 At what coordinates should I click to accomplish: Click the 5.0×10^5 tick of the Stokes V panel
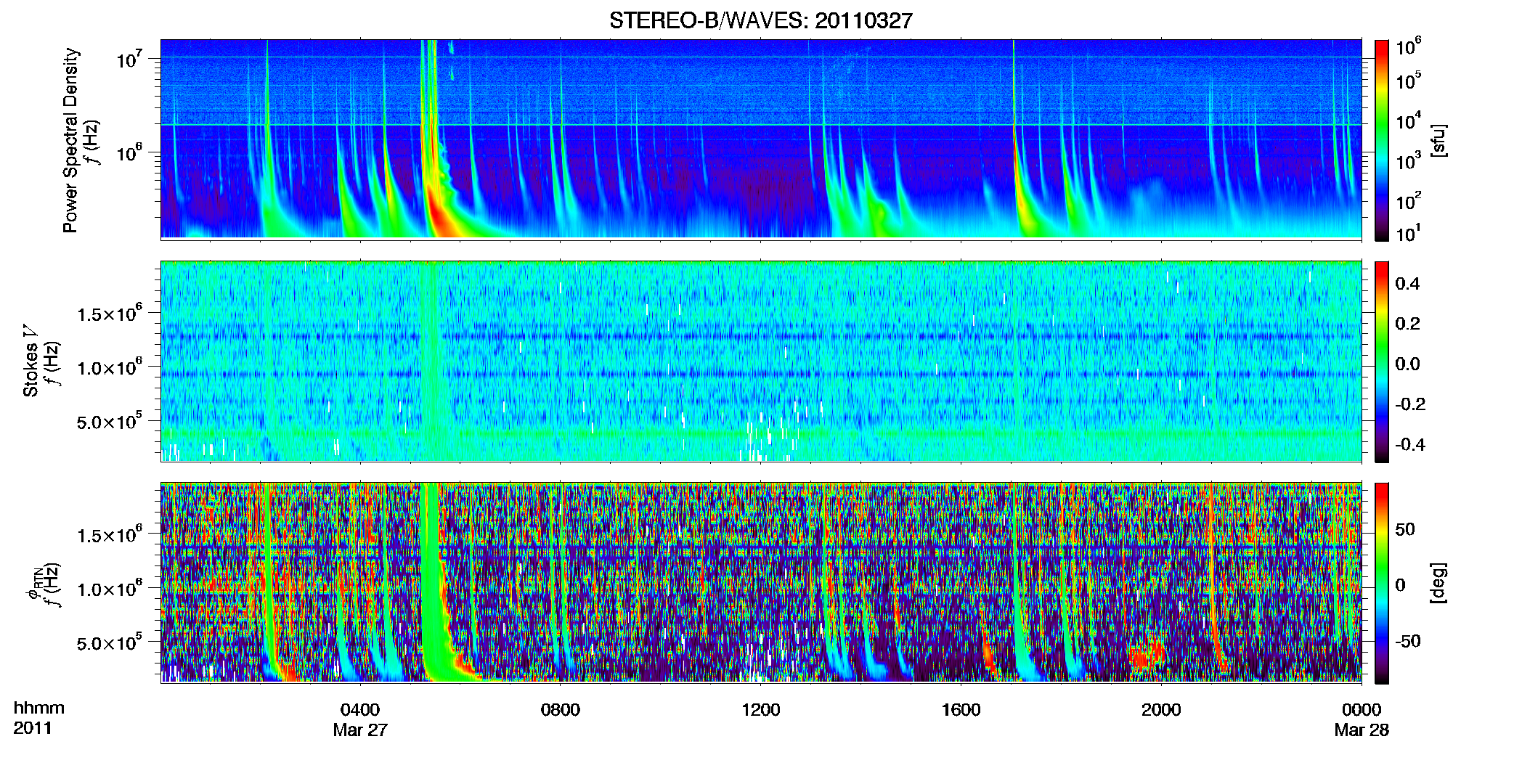(110, 421)
